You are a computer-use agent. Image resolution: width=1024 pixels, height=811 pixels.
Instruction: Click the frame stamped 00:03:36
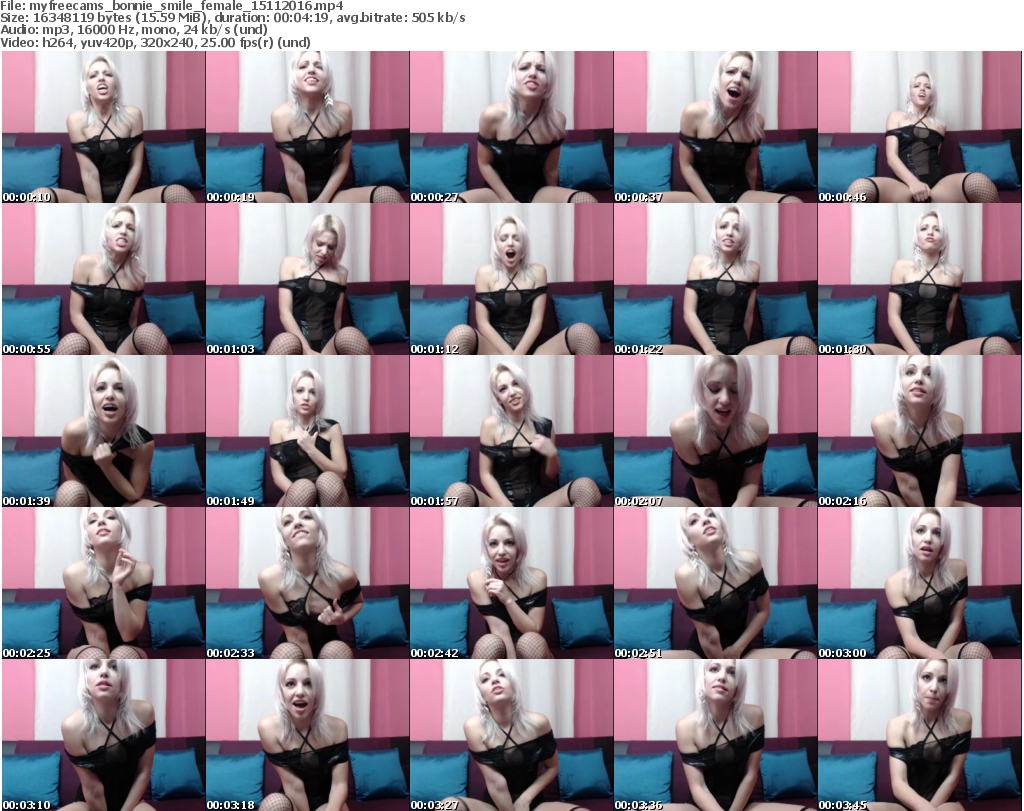coord(715,735)
